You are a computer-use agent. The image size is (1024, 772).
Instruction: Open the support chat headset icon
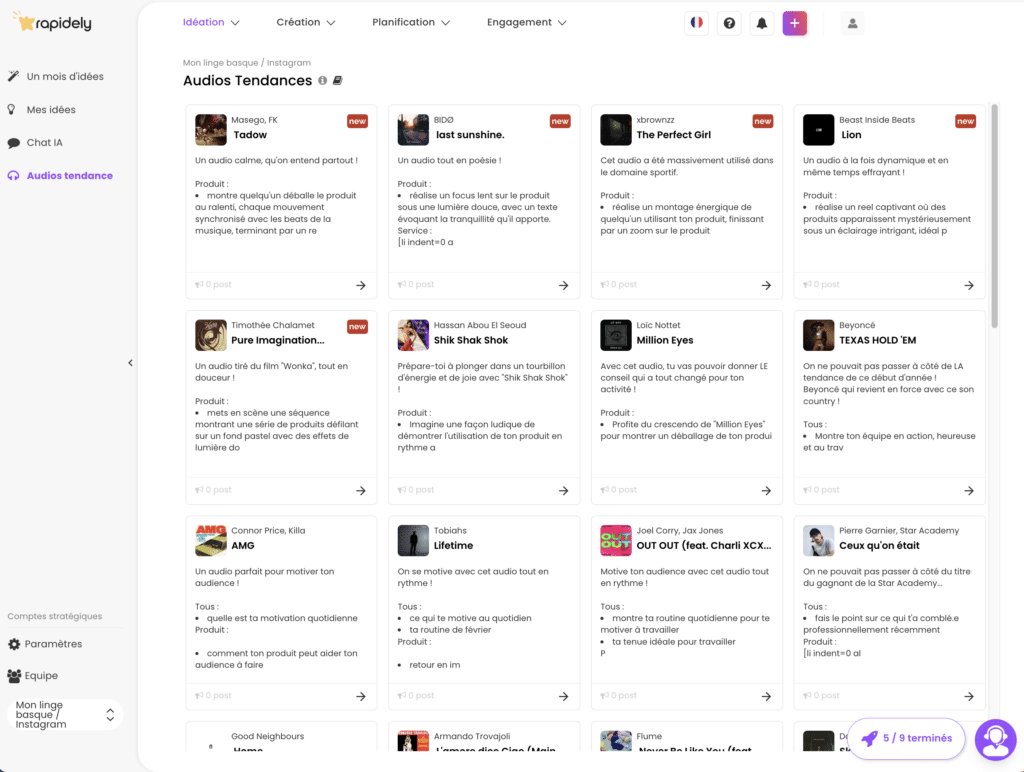994,740
